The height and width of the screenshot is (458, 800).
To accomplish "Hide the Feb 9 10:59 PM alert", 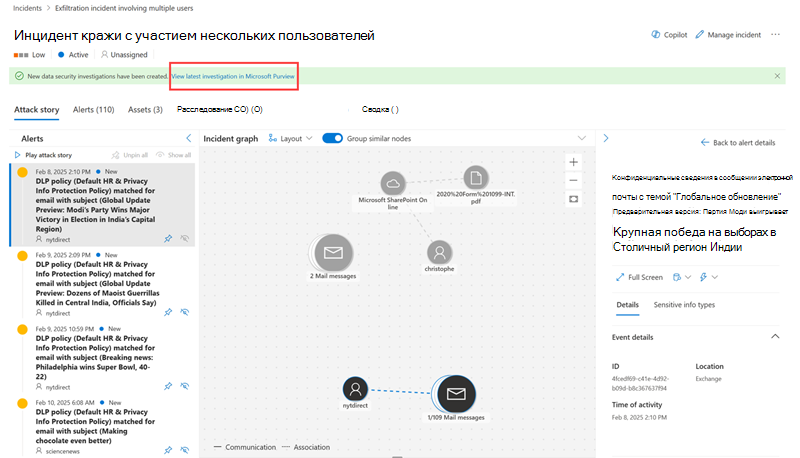I will click(x=185, y=386).
